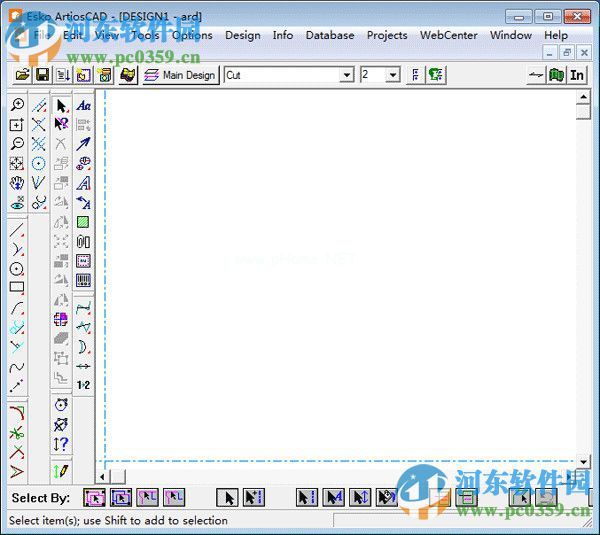Select the Rectangle drawing tool
The height and width of the screenshot is (535, 600).
[x=16, y=288]
